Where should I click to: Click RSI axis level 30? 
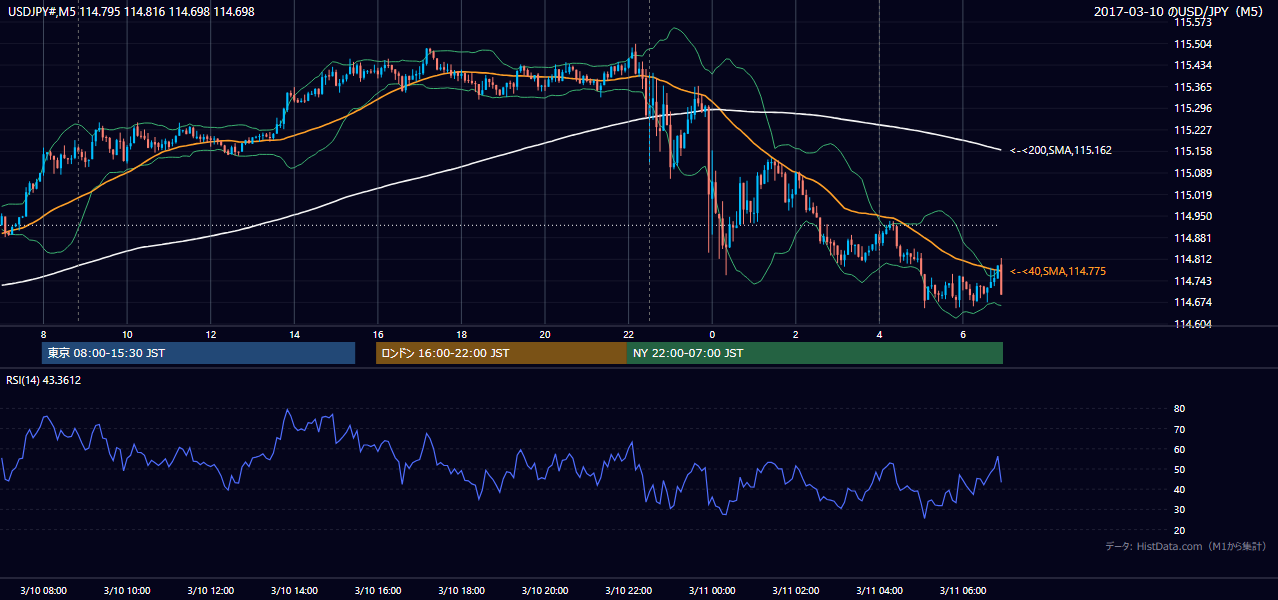point(1179,509)
